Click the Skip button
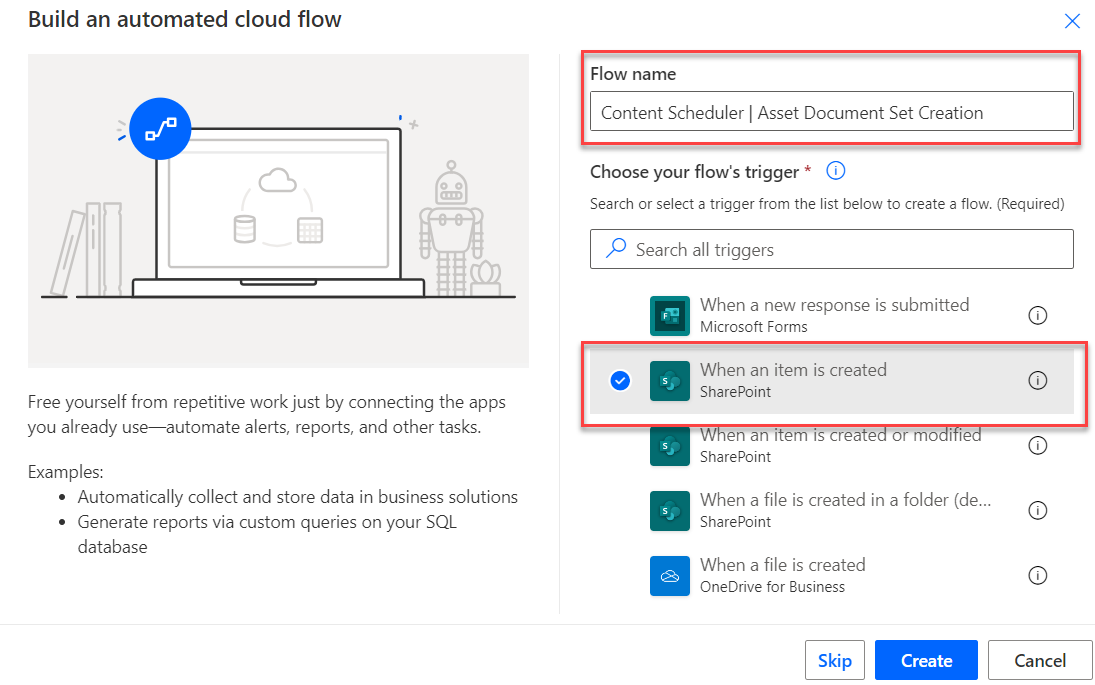1095x685 pixels. (835, 660)
